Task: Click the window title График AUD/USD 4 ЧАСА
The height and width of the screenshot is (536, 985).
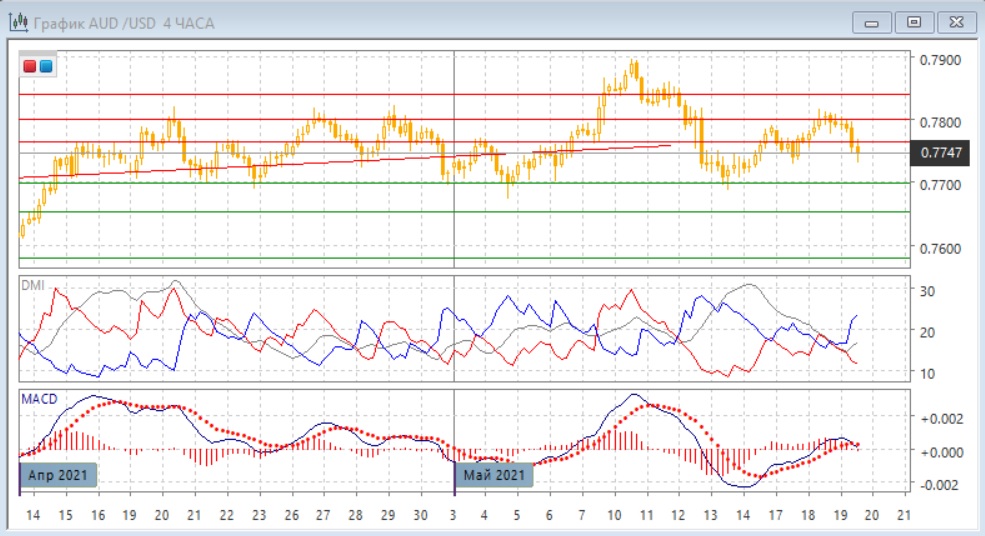Action: coord(124,22)
